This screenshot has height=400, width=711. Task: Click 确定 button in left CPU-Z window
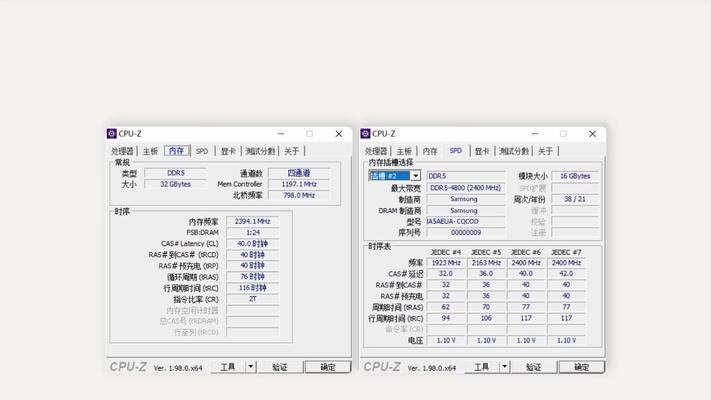328,367
